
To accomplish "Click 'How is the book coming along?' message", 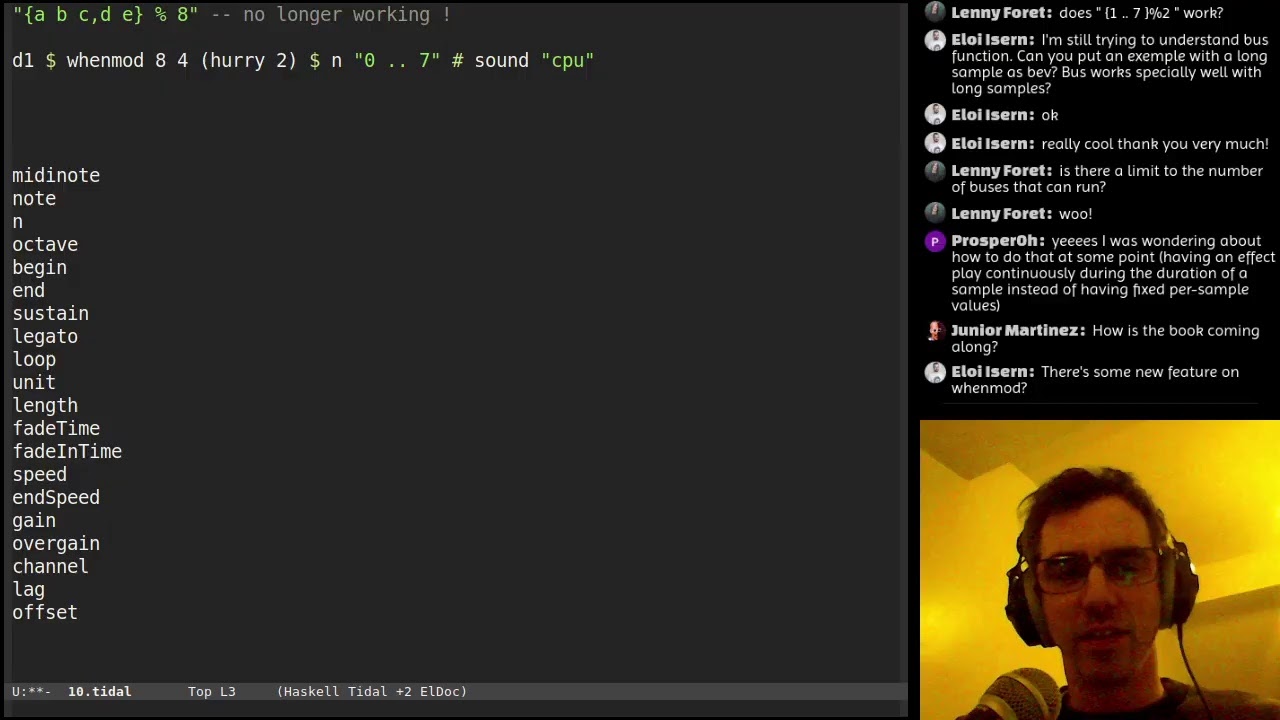I will click(1105, 339).
